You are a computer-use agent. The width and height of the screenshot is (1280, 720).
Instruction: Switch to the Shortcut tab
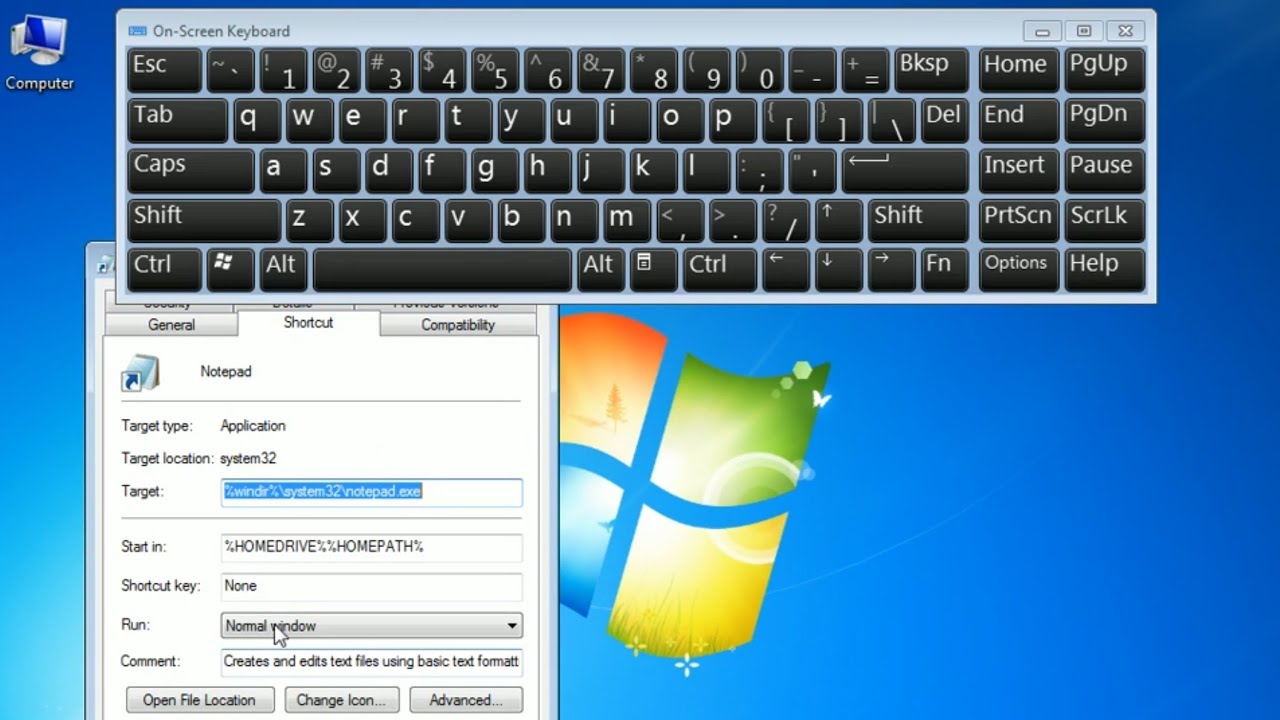pyautogui.click(x=308, y=322)
